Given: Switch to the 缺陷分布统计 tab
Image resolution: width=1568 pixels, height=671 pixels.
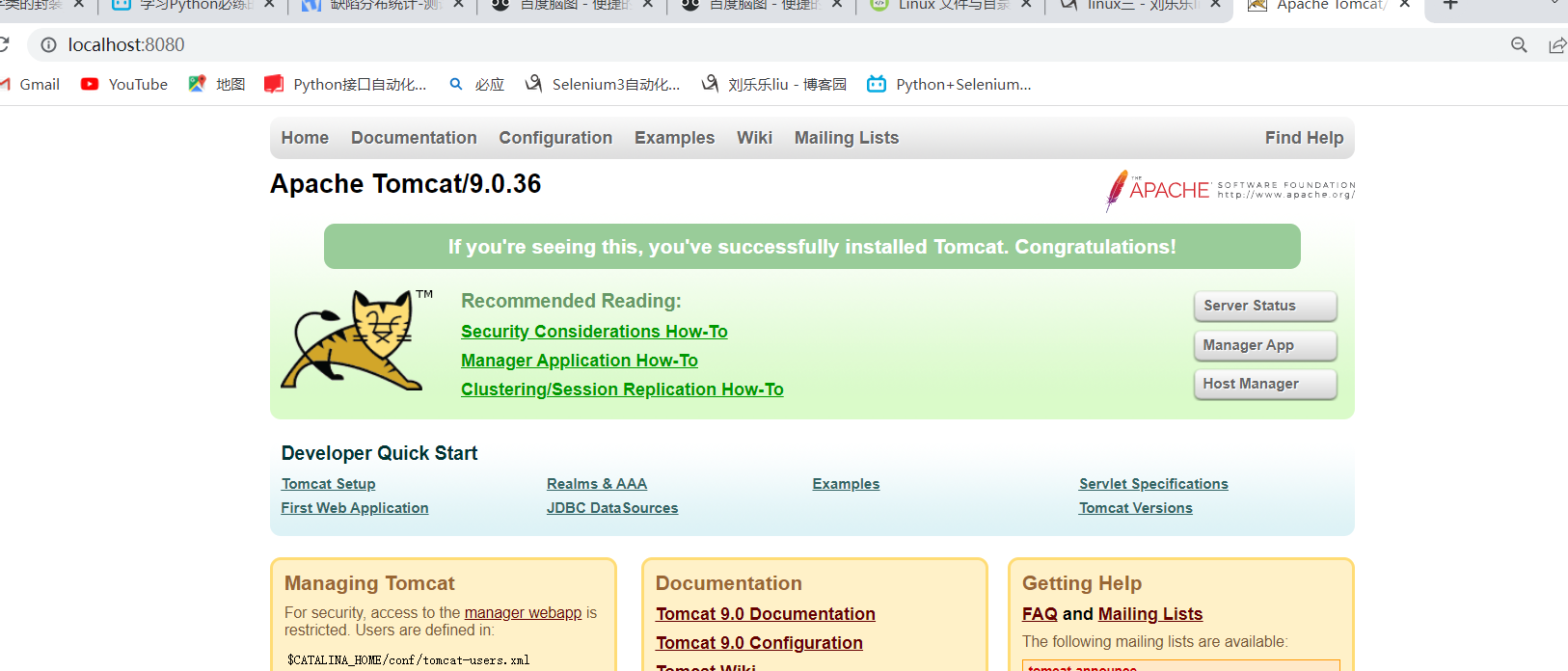Looking at the screenshot, I should tap(383, 5).
